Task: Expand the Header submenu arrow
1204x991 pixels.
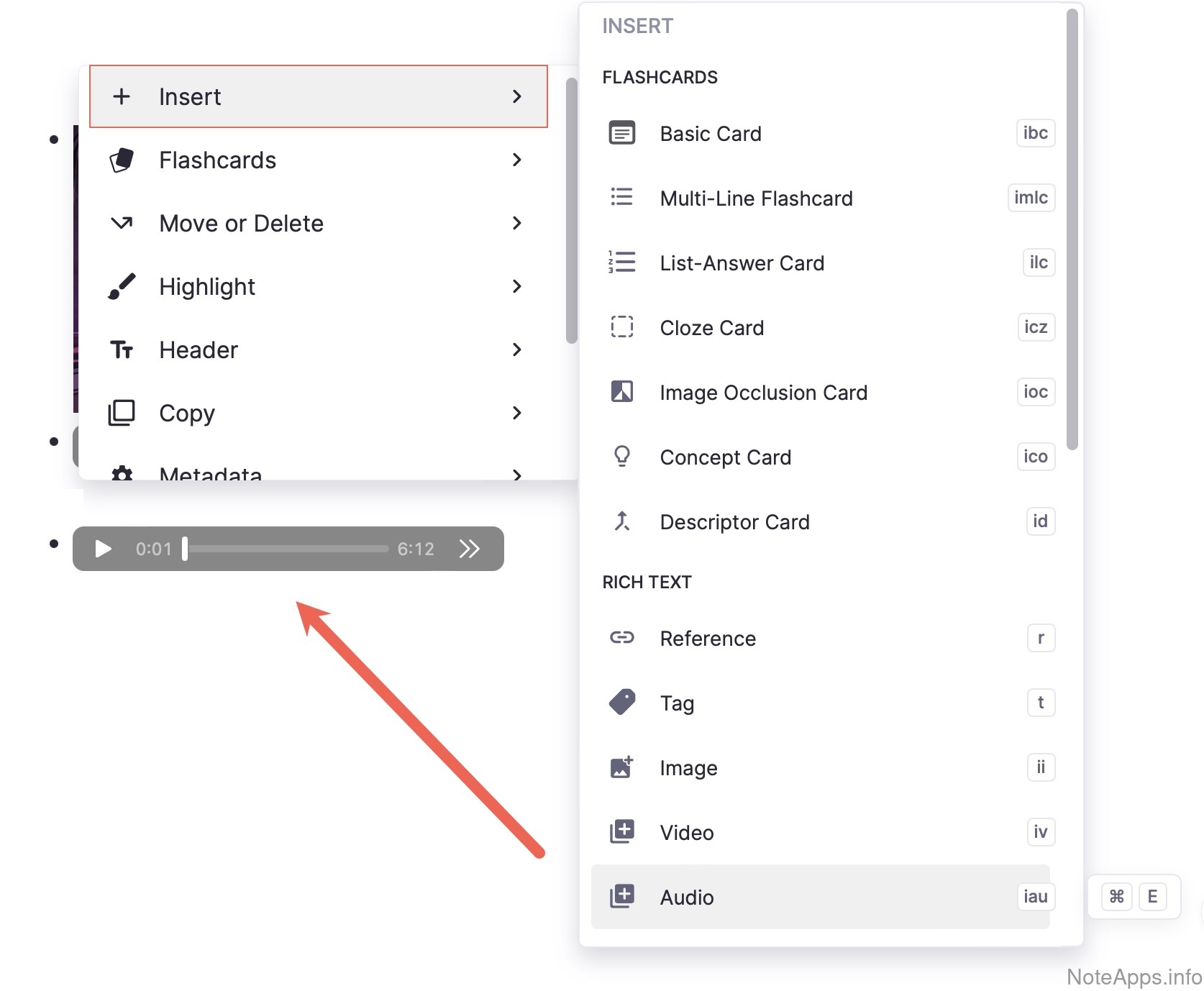Action: (x=516, y=350)
